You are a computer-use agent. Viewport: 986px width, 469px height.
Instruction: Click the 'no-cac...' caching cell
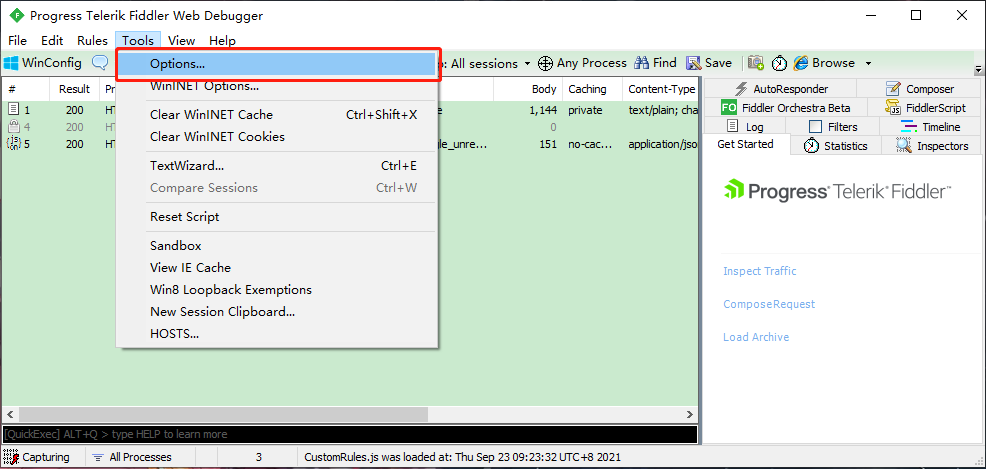click(588, 144)
